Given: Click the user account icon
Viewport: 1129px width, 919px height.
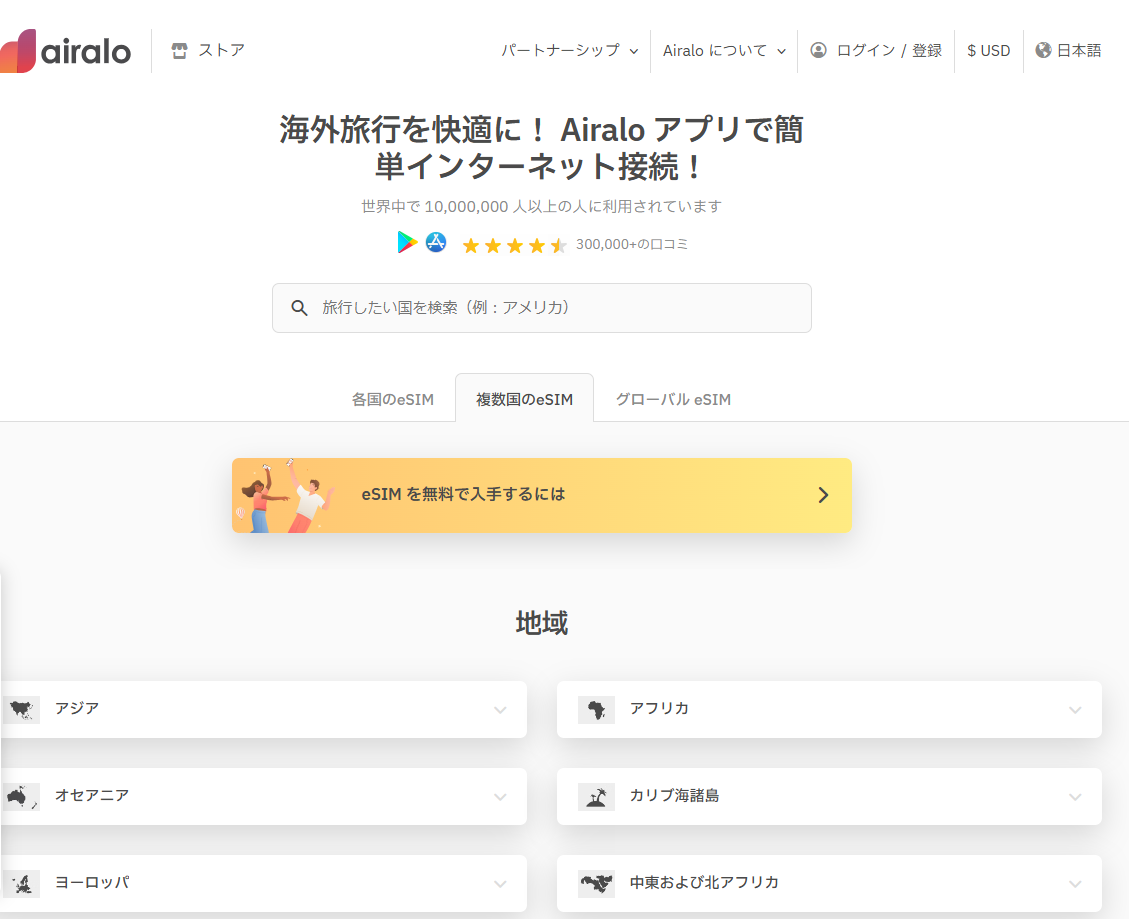Looking at the screenshot, I should pyautogui.click(x=819, y=50).
